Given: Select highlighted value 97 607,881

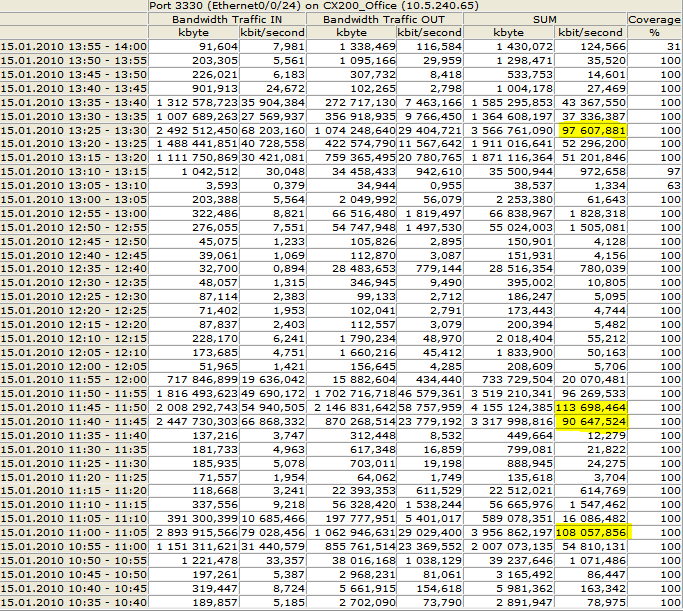Looking at the screenshot, I should tap(594, 130).
